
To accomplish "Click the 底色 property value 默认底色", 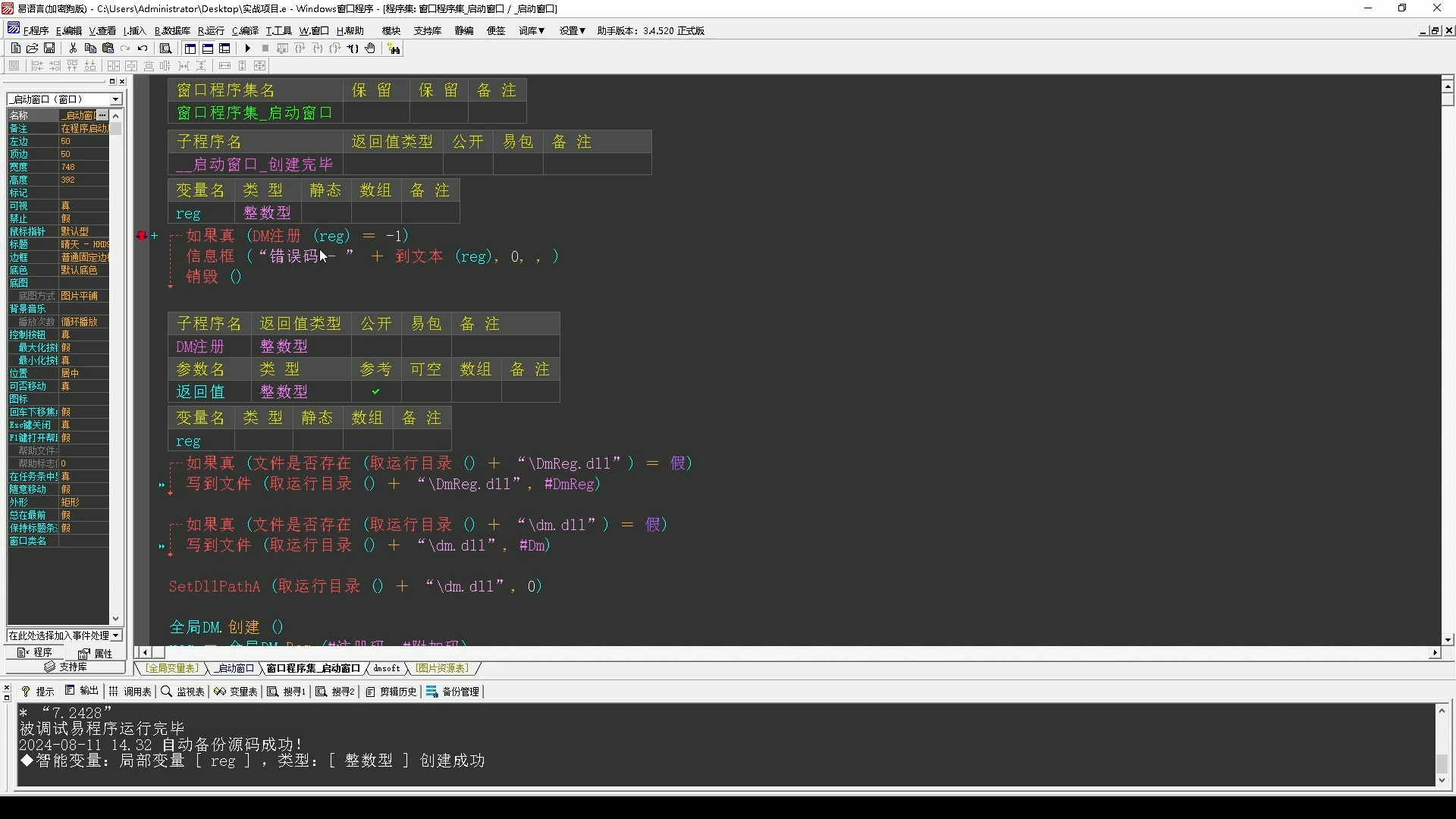I will [x=84, y=271].
